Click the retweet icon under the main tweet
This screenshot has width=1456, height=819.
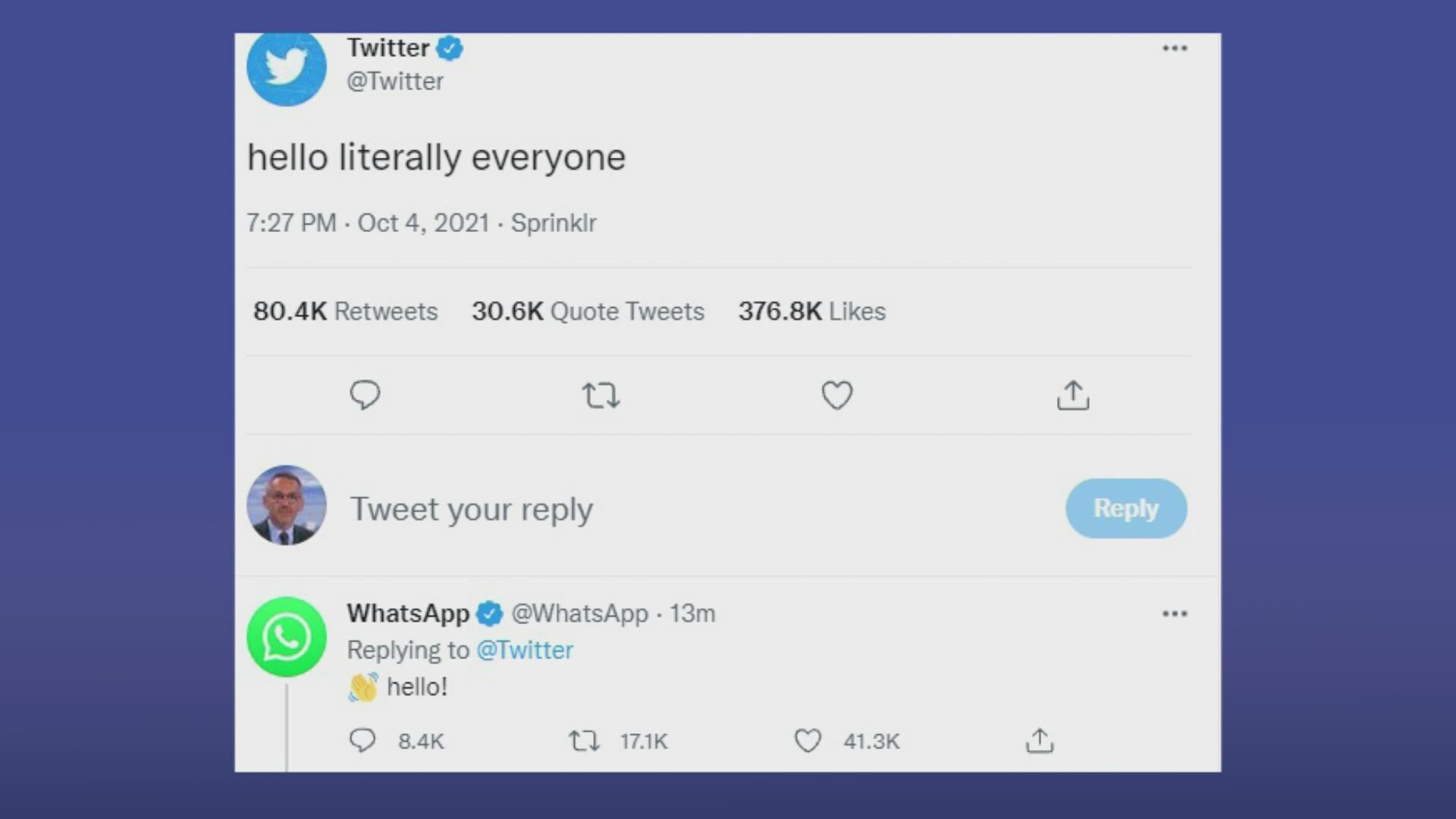click(601, 396)
